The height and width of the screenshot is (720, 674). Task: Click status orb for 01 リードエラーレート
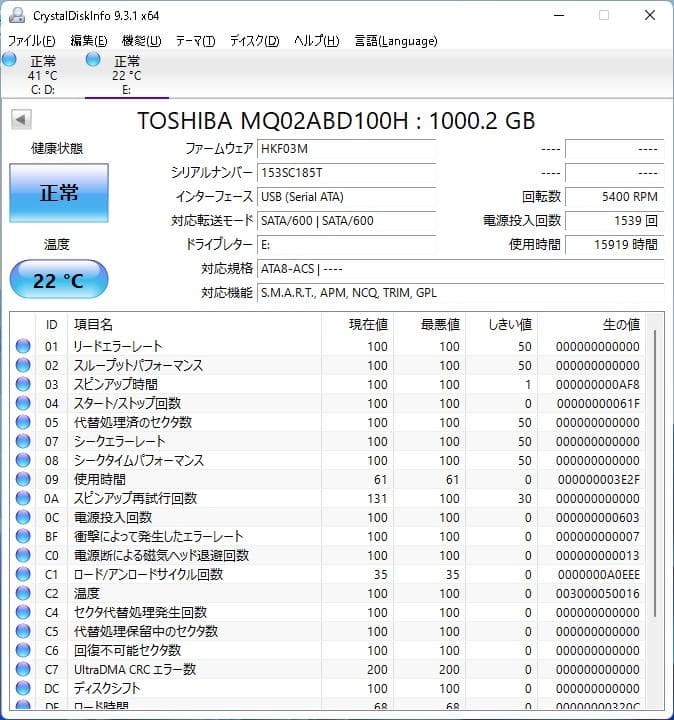pyautogui.click(x=23, y=346)
